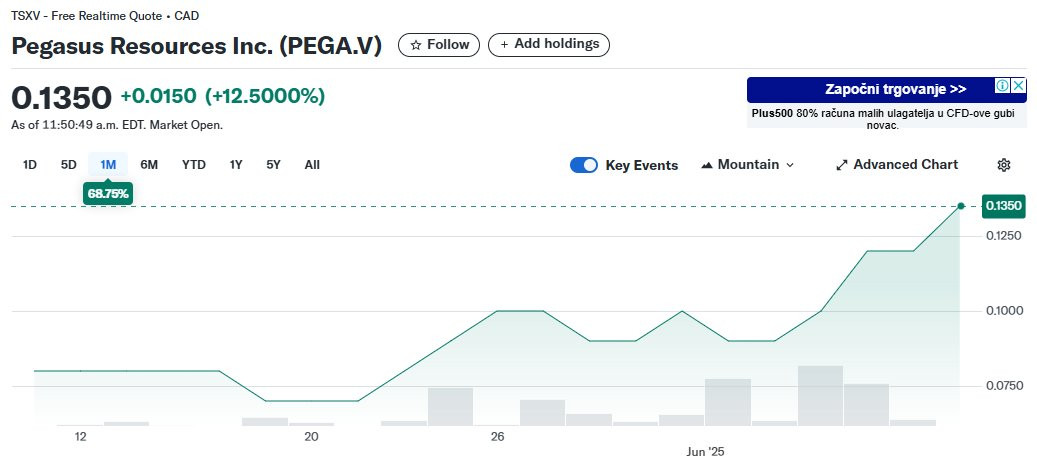Click the Advanced Chart expand arrows icon
Viewport: 1037px width, 467px height.
pos(841,165)
